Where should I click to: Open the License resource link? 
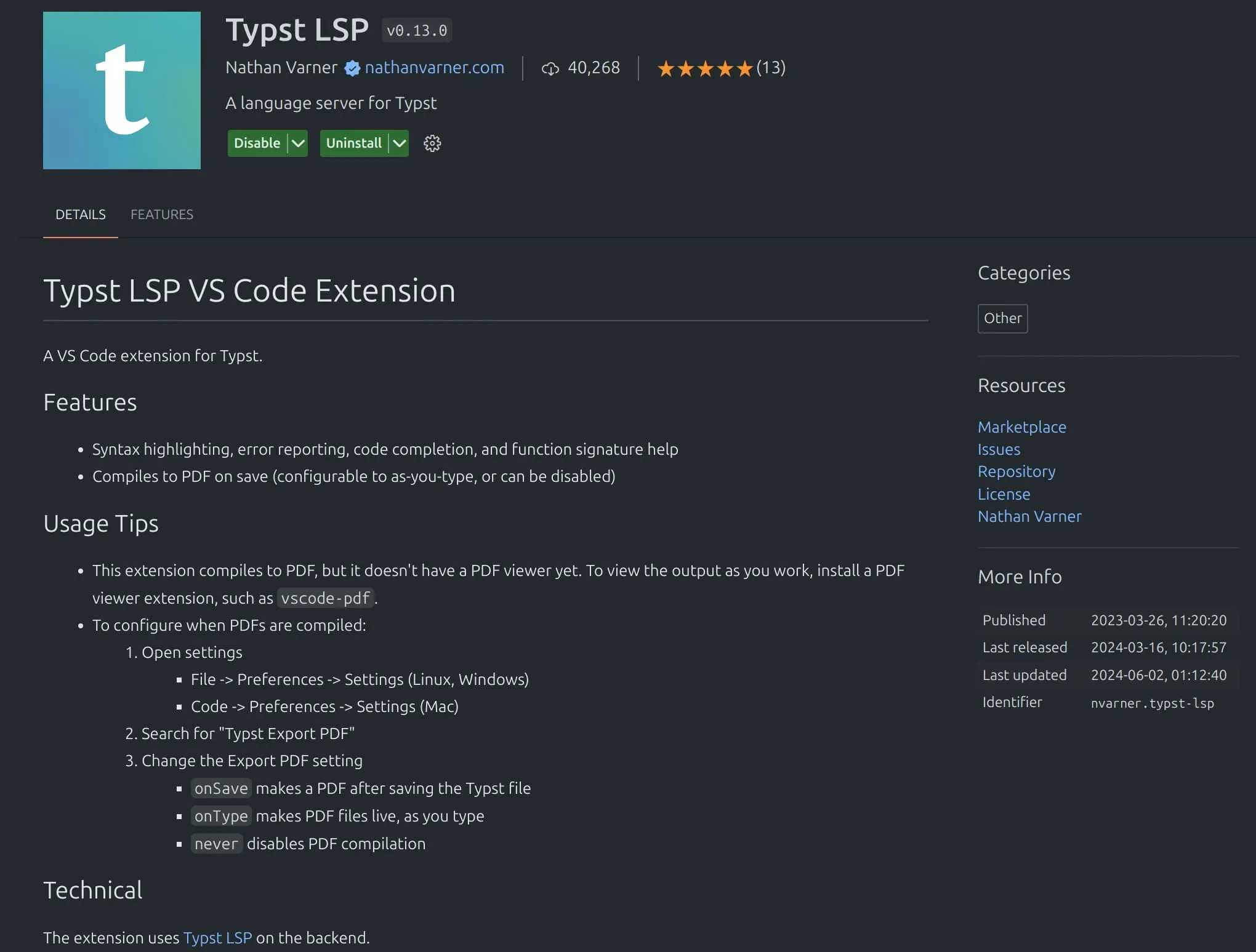[x=1004, y=494]
